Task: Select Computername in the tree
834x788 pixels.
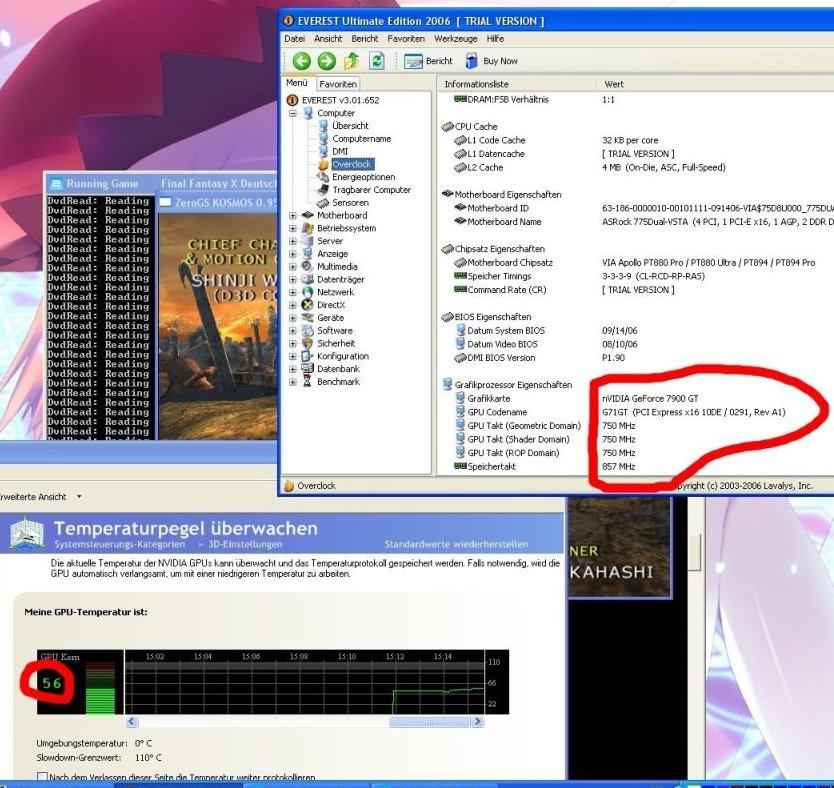Action: (362, 139)
